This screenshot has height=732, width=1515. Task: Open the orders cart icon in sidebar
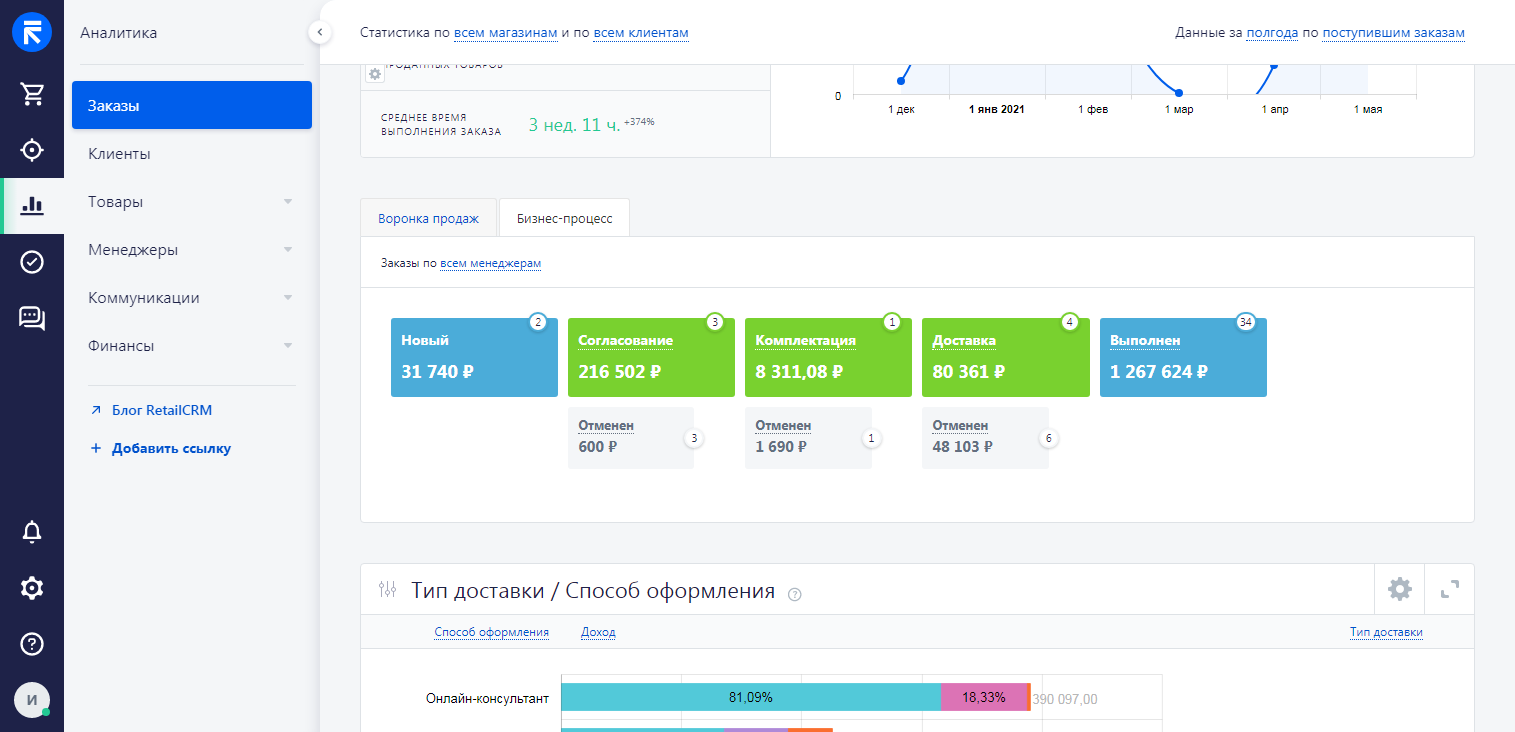click(32, 94)
